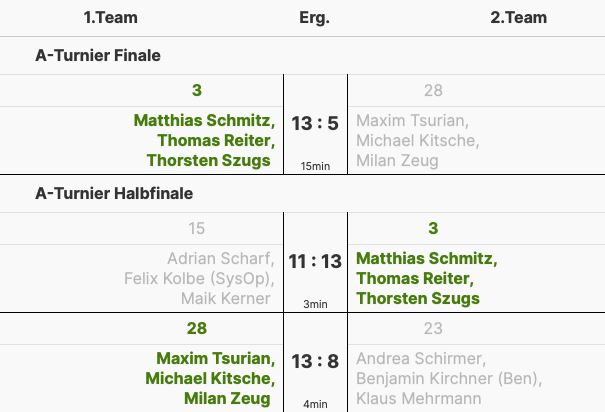Click the 4min match duration
This screenshot has width=605, height=412.
[x=315, y=404]
